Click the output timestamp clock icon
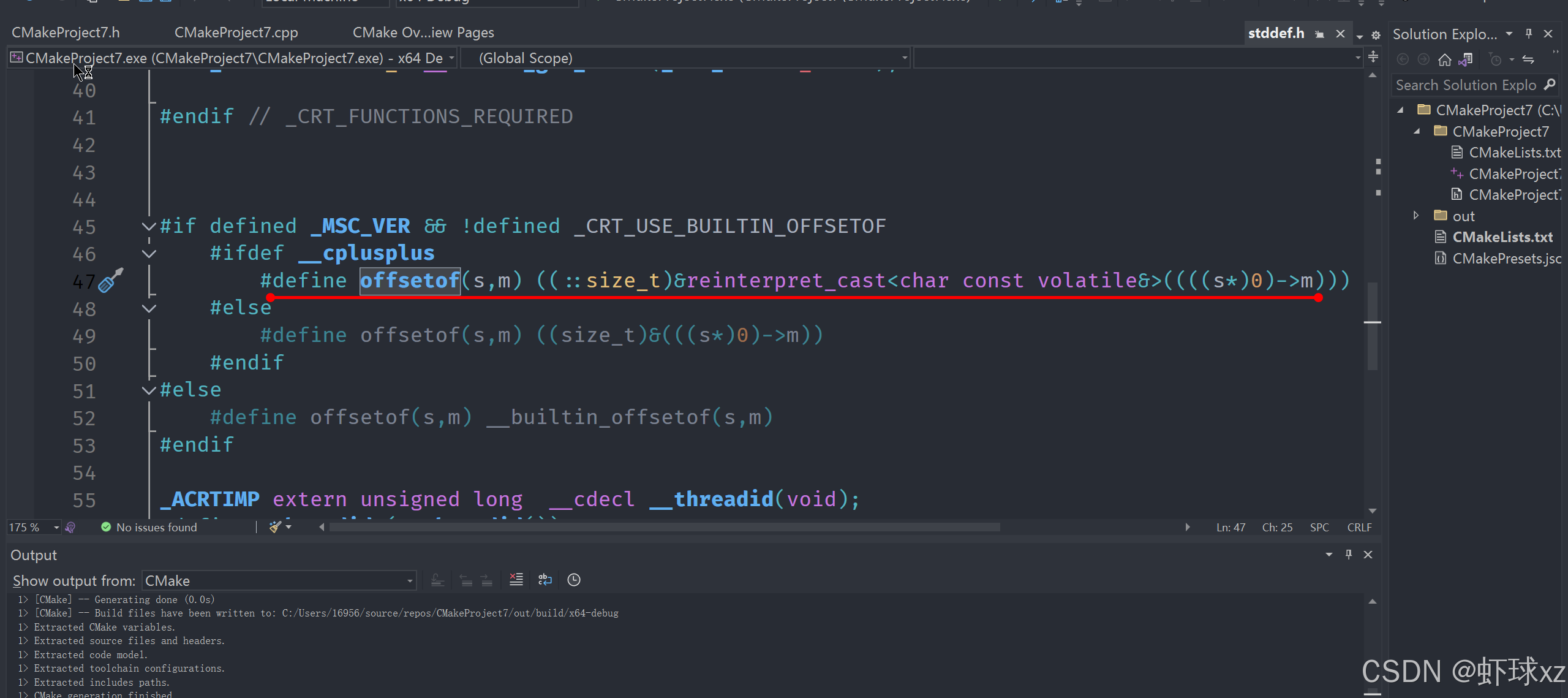 point(573,580)
